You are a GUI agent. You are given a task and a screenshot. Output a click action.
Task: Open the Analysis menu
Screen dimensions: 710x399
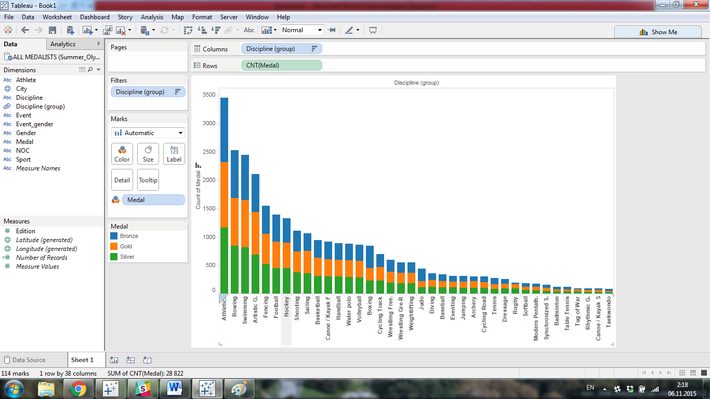[152, 17]
